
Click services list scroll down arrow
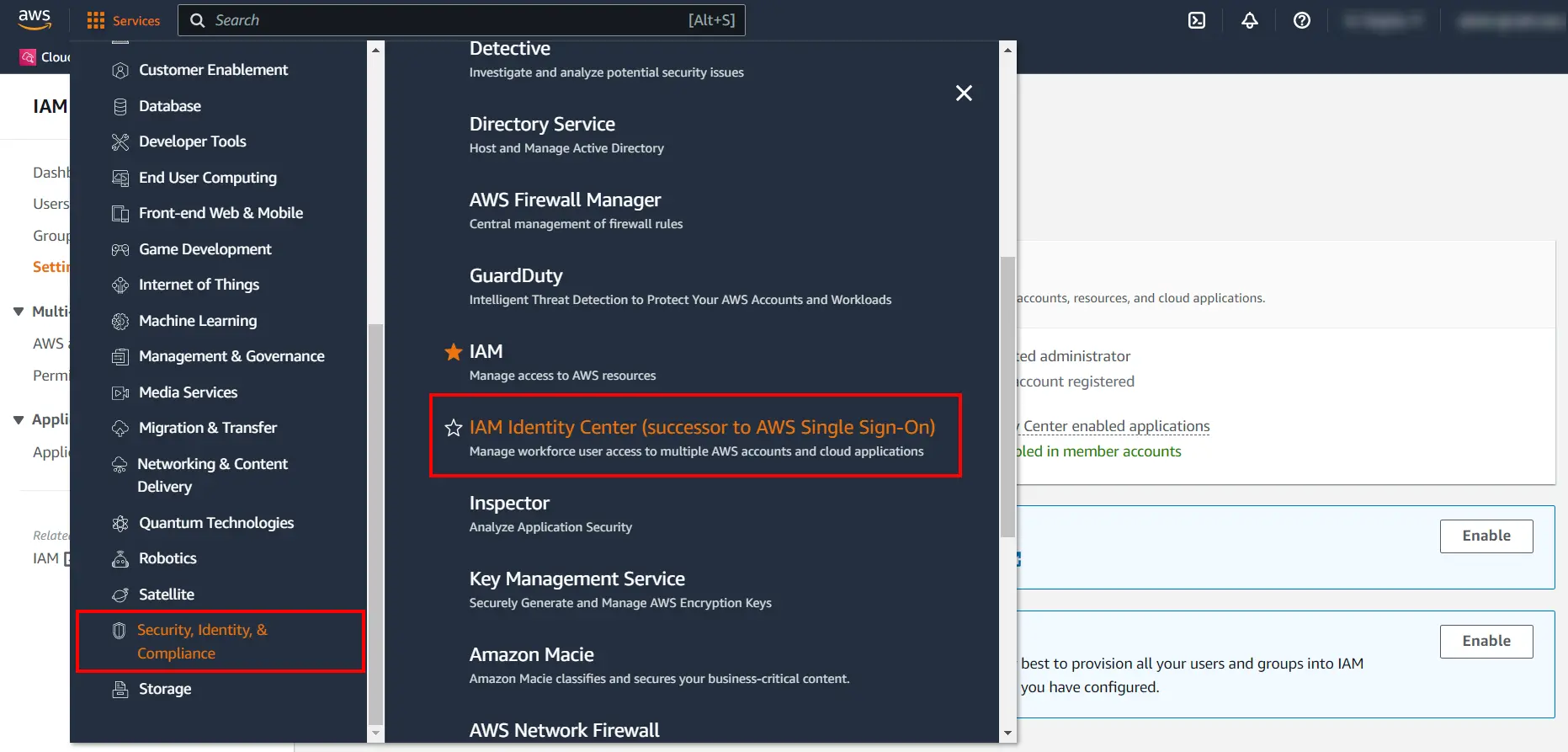pyautogui.click(x=1007, y=733)
